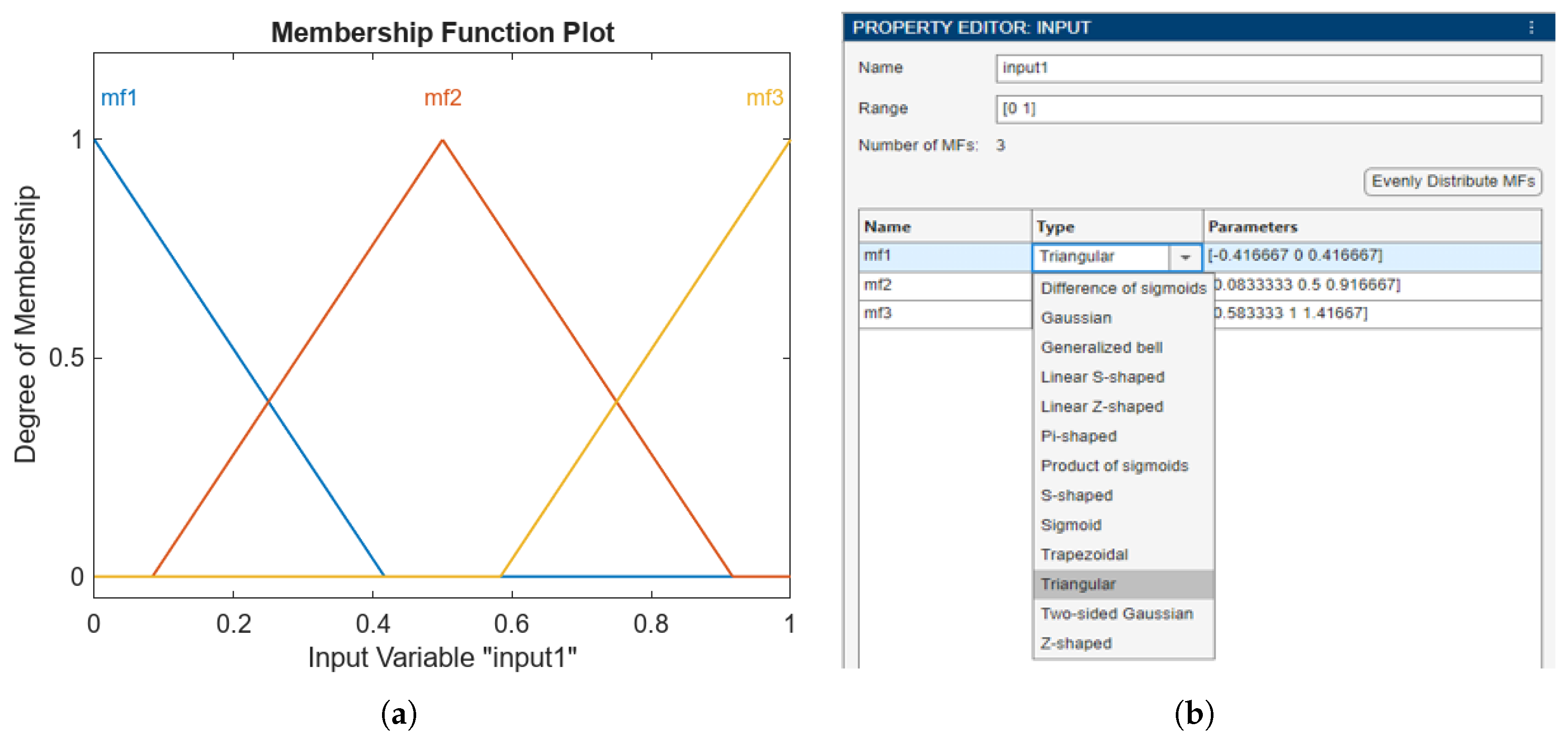Image resolution: width=1568 pixels, height=741 pixels.
Task: Choose Two-sided Gaussian from the list
Action: (x=1116, y=613)
